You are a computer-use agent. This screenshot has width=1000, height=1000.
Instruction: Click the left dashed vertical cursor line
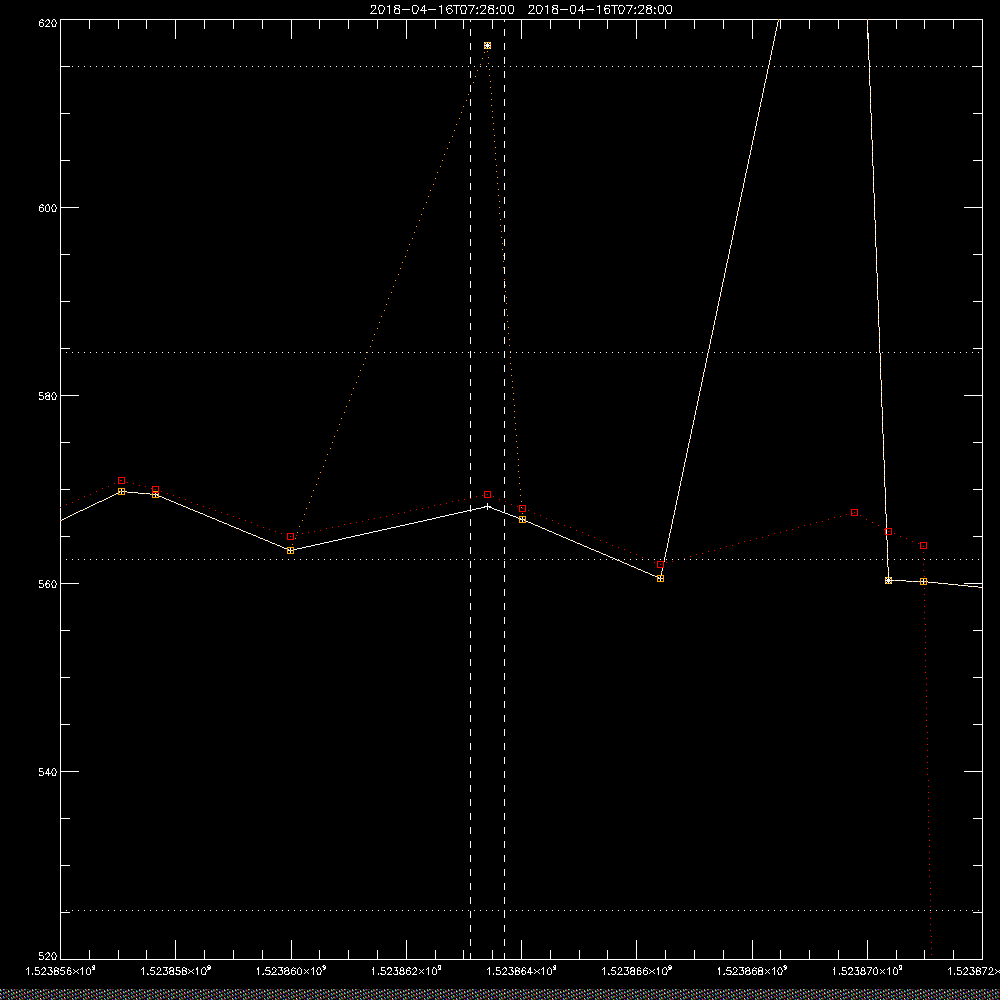pos(471,489)
